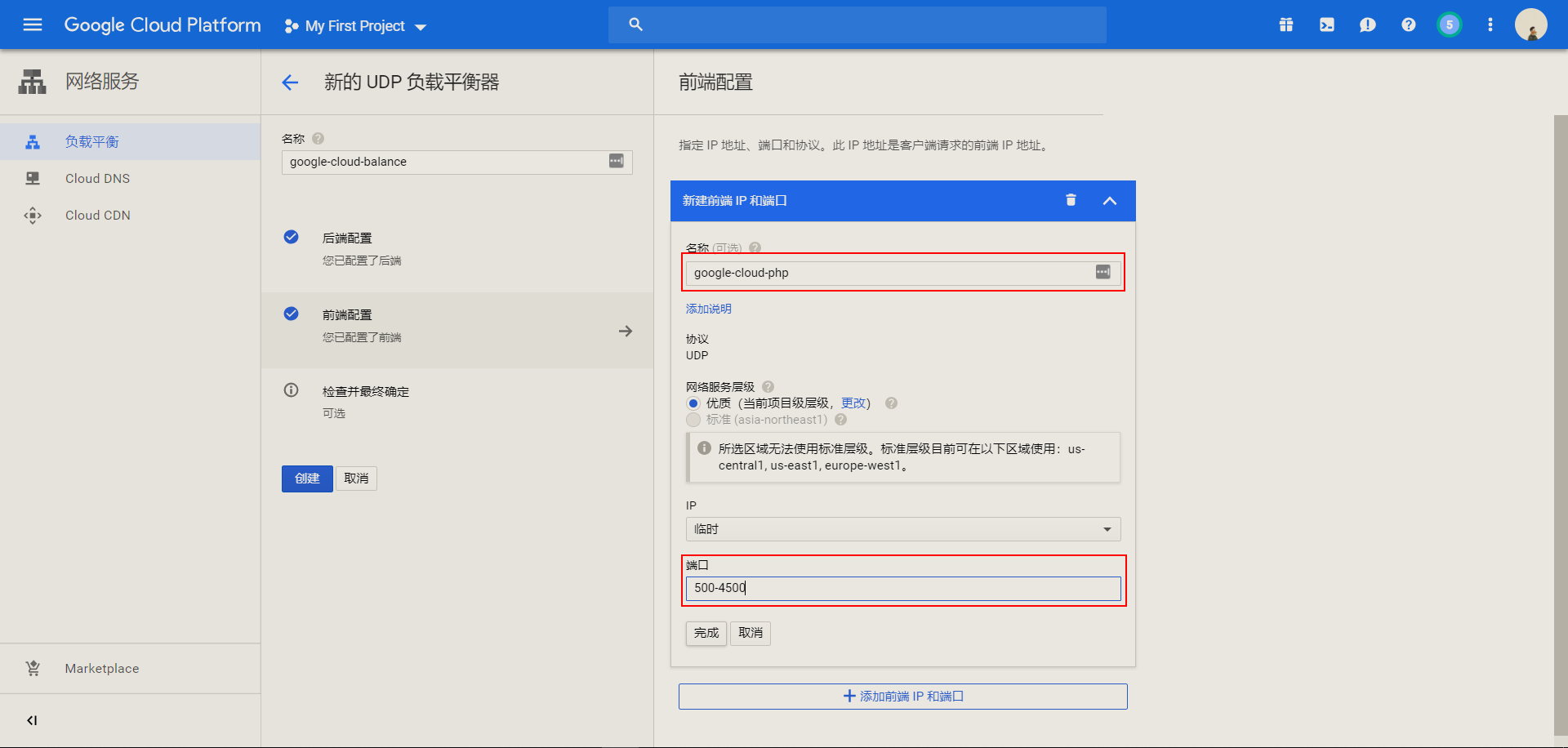Click the frontend name google-cloud-php field
The width and height of the screenshot is (1568, 748).
[903, 273]
